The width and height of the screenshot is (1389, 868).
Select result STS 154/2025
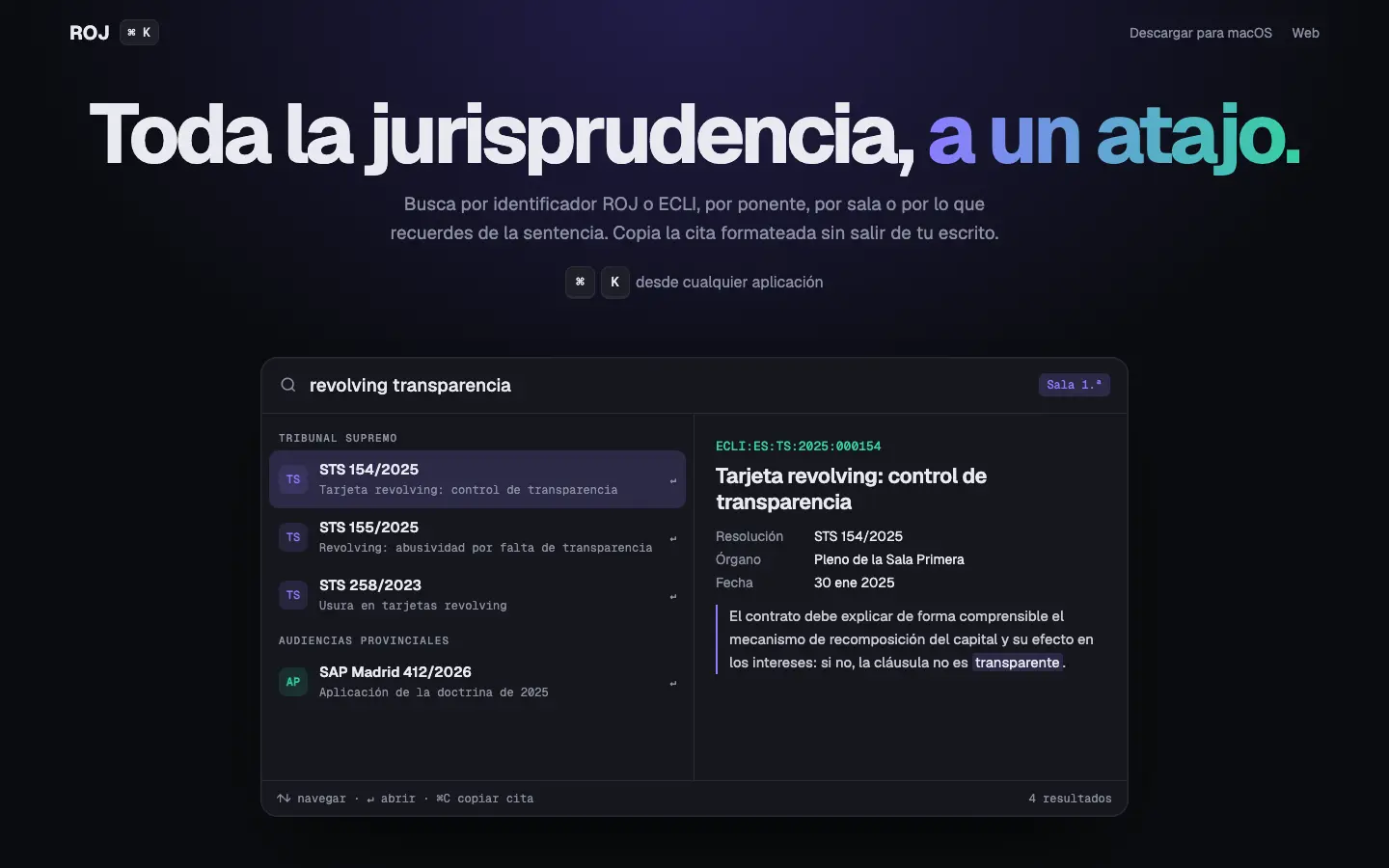[477, 479]
